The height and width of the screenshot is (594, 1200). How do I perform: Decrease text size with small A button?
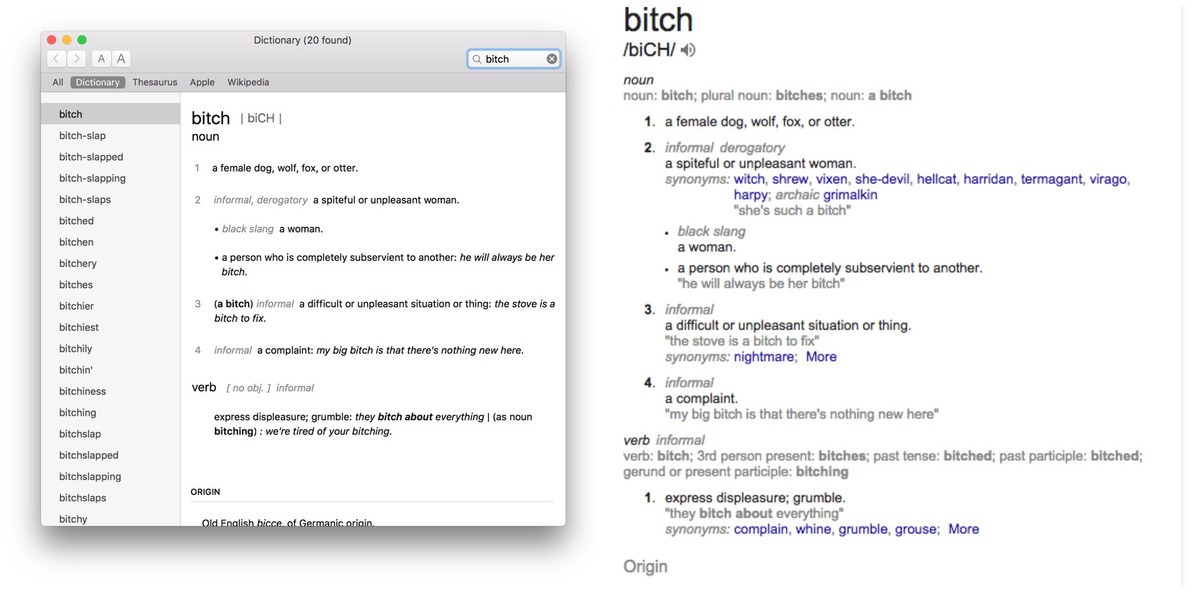tap(101, 59)
